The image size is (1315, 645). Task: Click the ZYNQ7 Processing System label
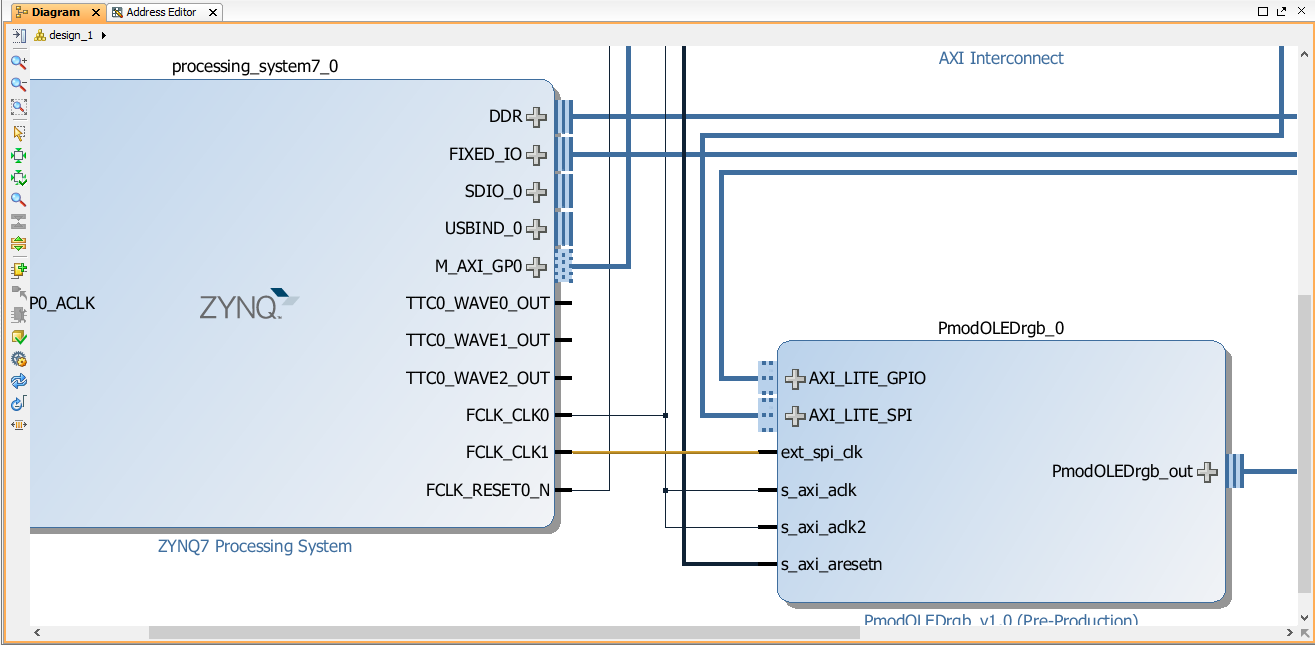coord(255,546)
